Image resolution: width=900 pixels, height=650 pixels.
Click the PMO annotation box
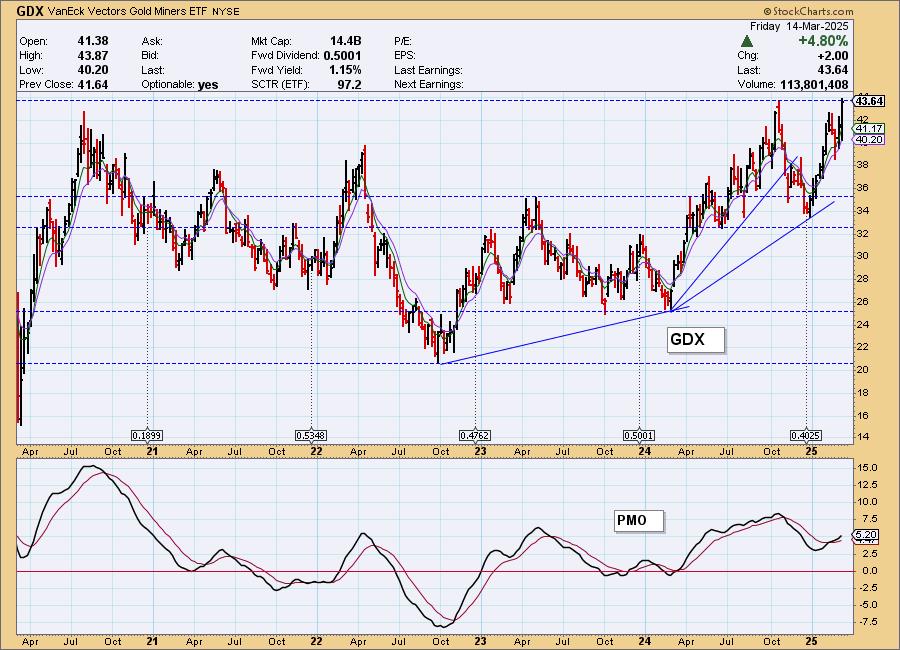[638, 521]
